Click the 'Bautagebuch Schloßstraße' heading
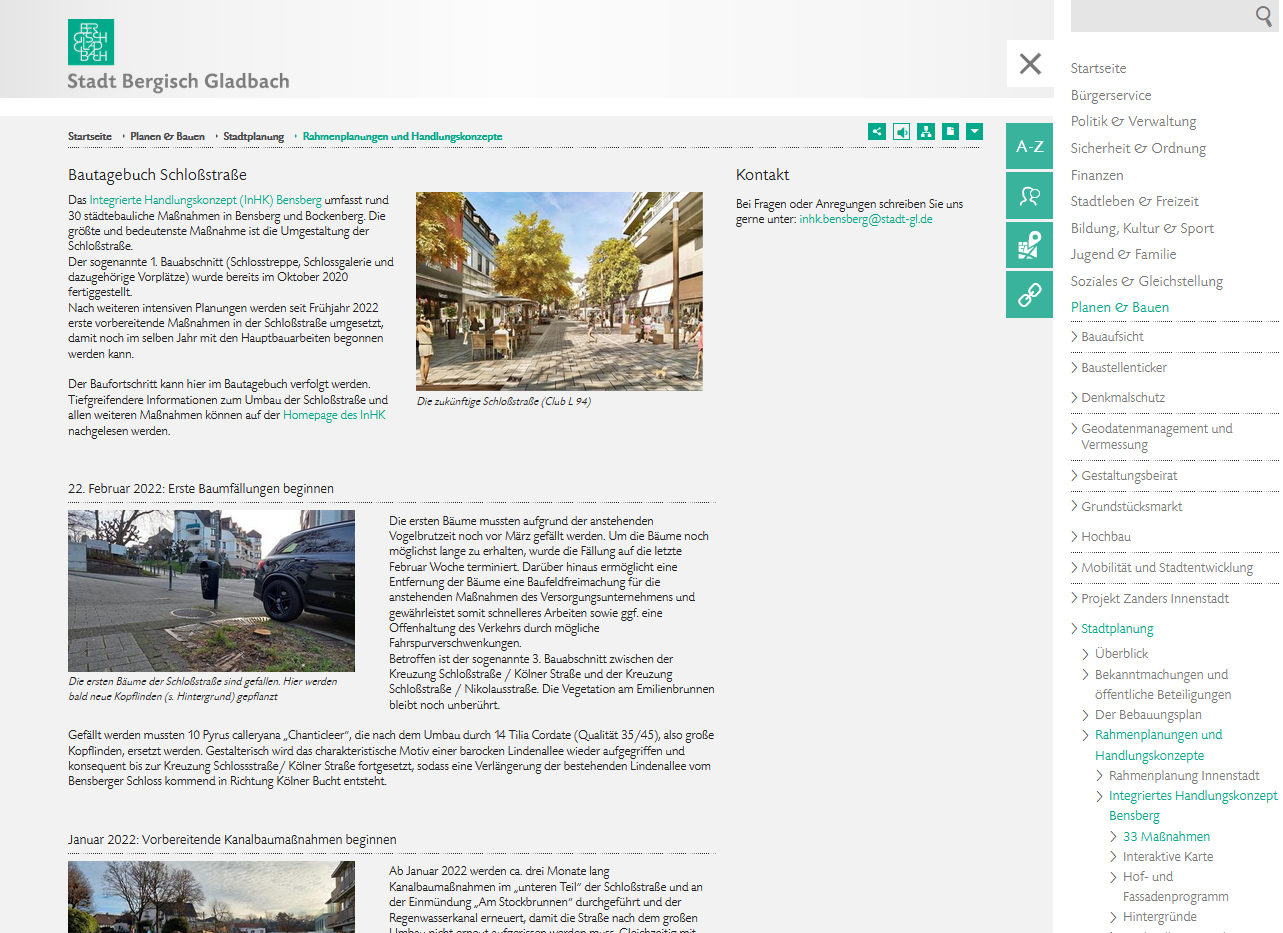 pyautogui.click(x=157, y=174)
